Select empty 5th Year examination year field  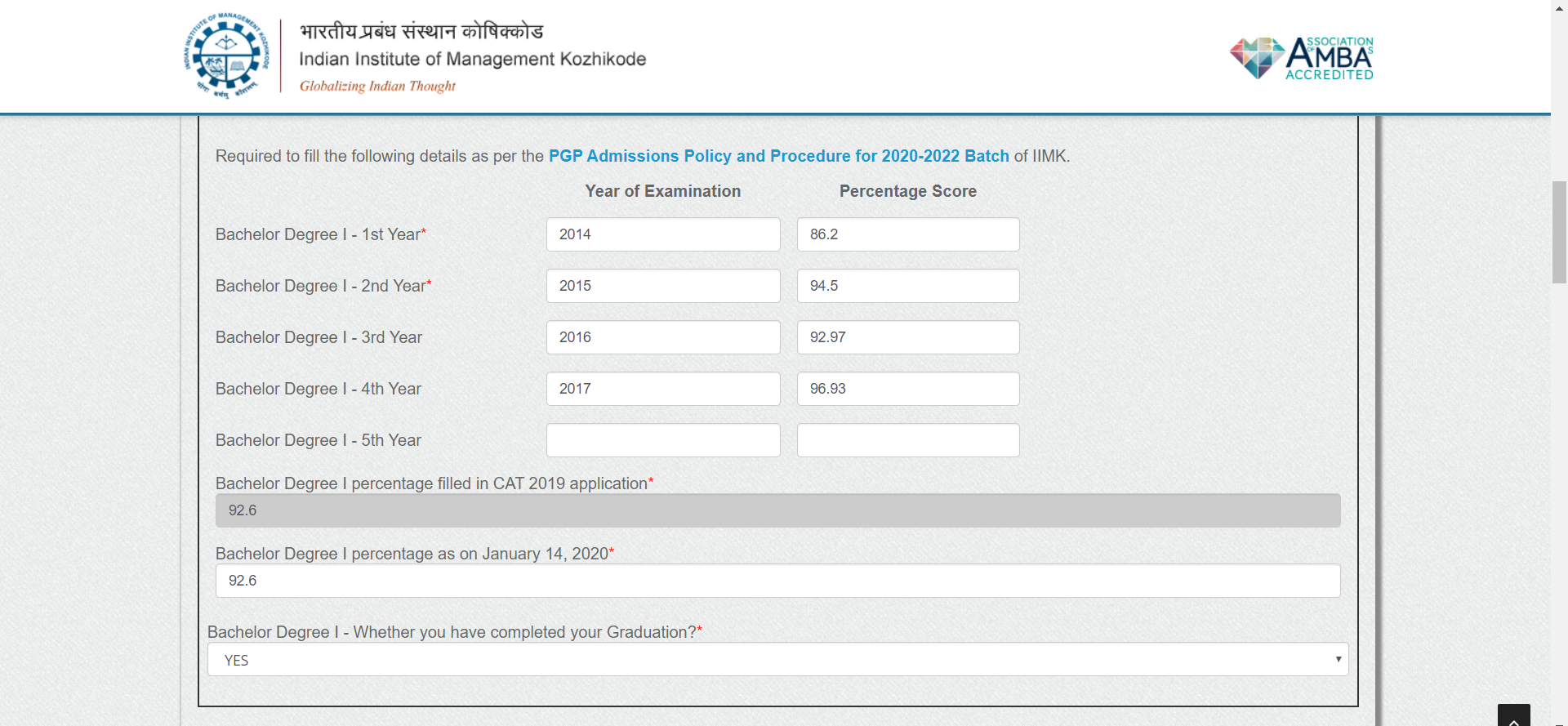coord(663,440)
